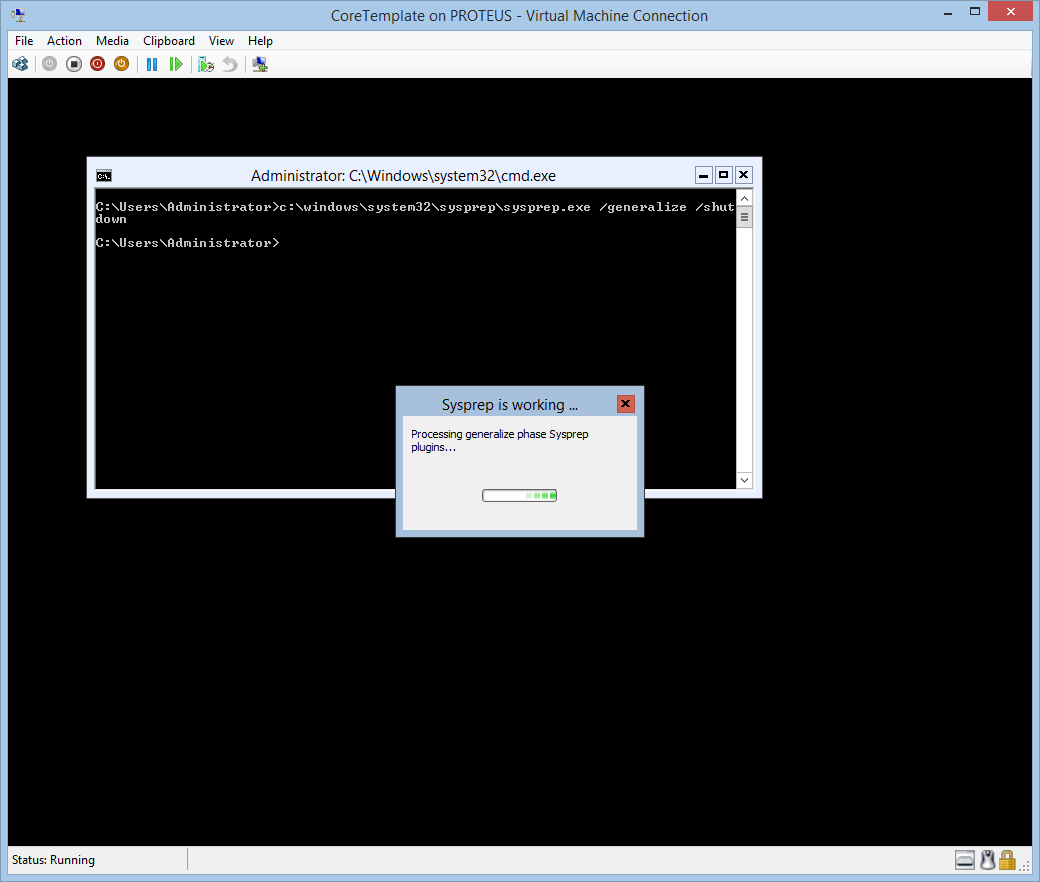The image size is (1040, 882).
Task: Create a checkpoint with the toolbar icon
Action: point(206,64)
